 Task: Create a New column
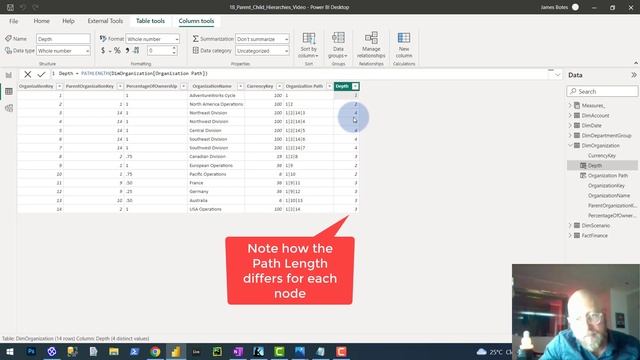(404, 45)
